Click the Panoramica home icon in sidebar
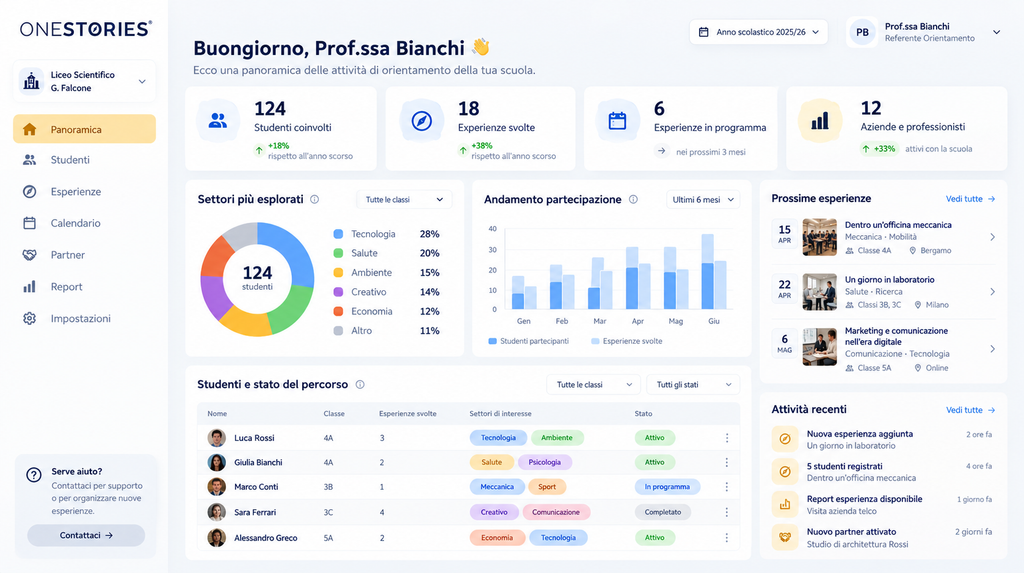Viewport: 1024px width, 573px height. [29, 129]
